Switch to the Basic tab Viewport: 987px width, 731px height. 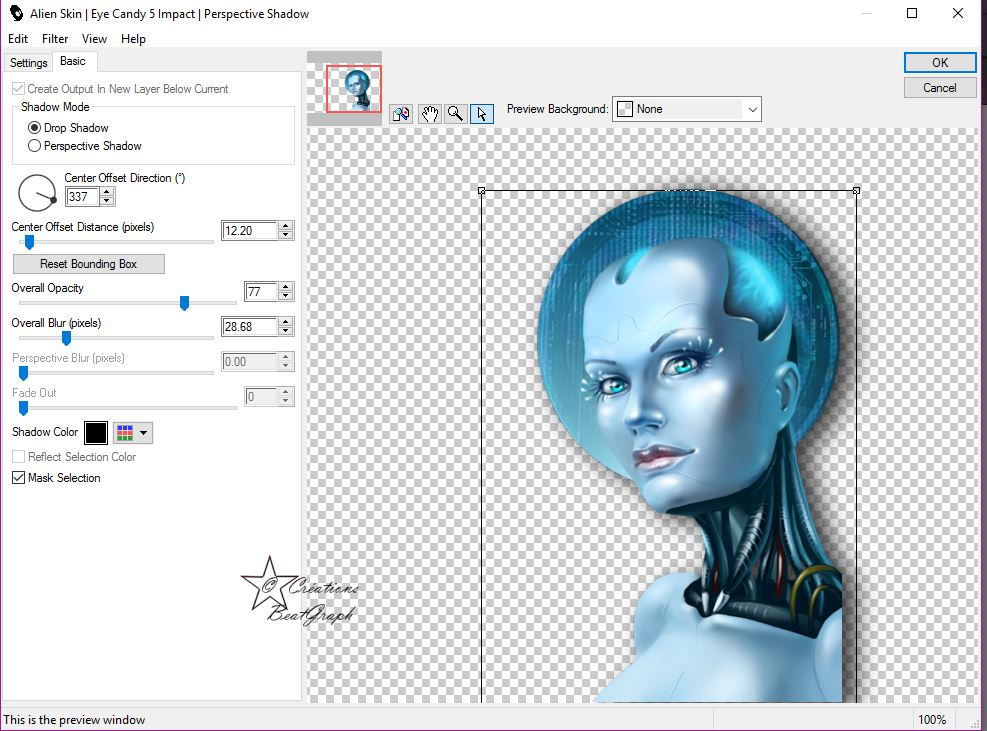click(x=73, y=61)
